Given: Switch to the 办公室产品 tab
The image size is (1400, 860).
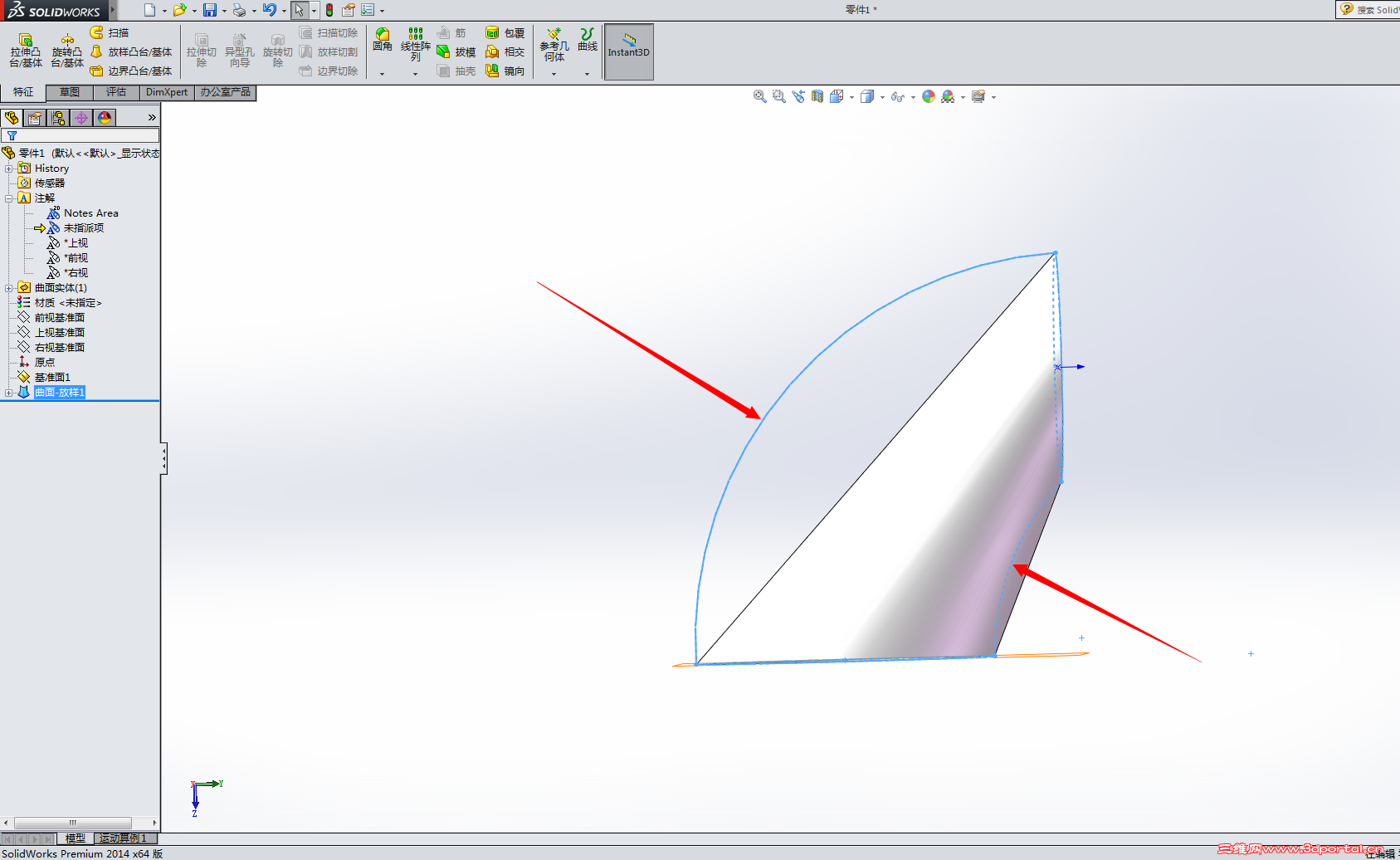Looking at the screenshot, I should (x=225, y=92).
